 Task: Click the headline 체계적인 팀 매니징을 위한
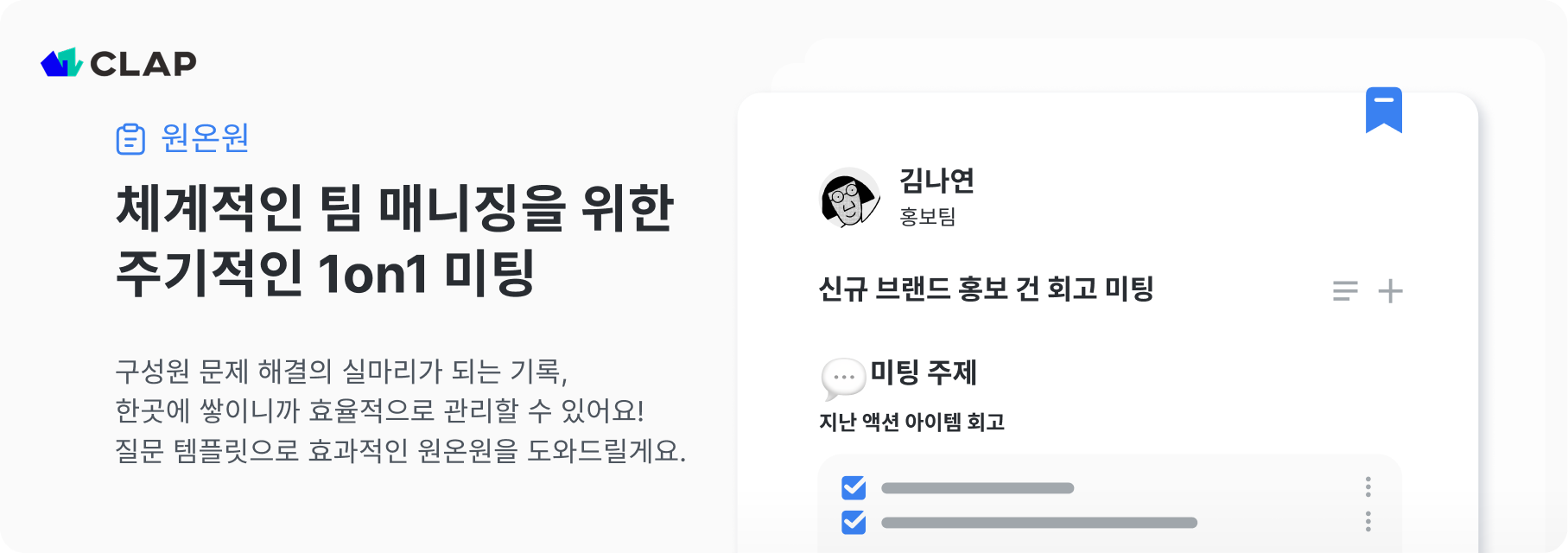pyautogui.click(x=394, y=208)
